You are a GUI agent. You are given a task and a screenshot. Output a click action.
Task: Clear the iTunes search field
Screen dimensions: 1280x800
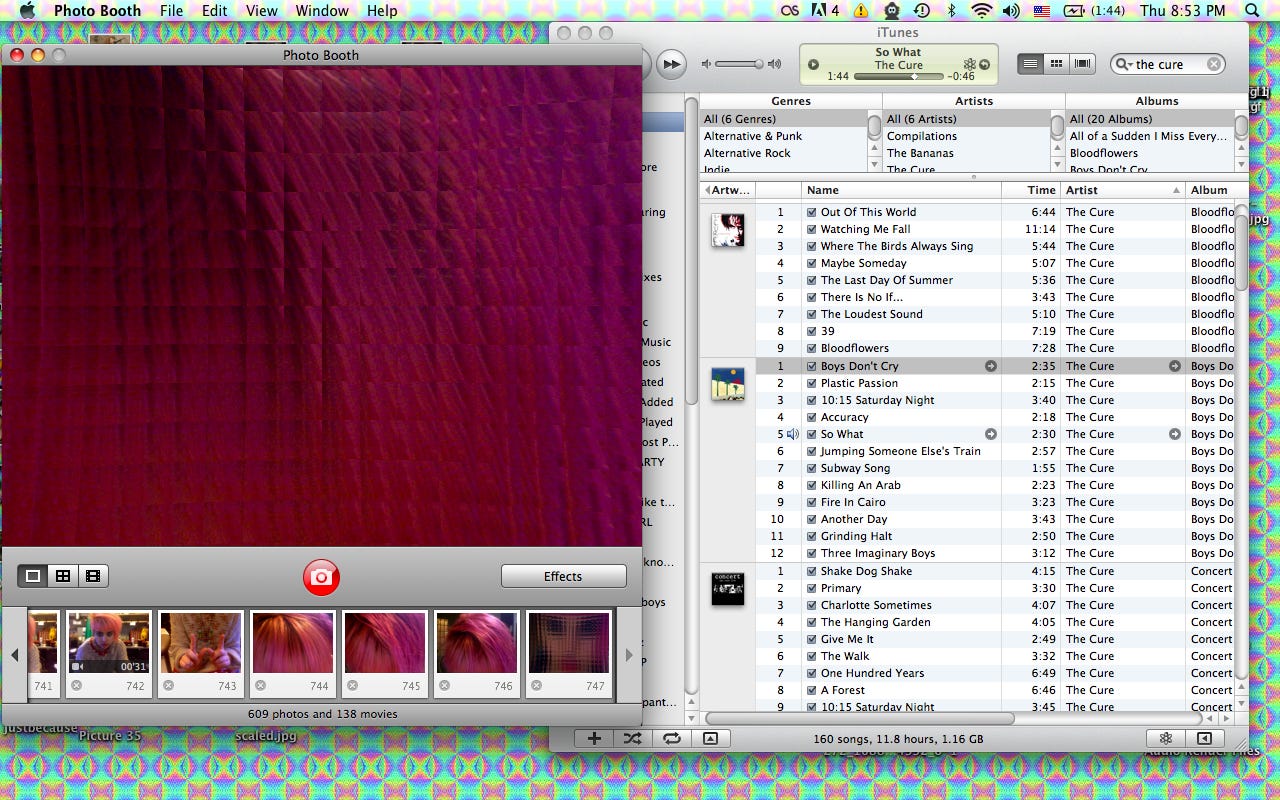click(x=1213, y=64)
